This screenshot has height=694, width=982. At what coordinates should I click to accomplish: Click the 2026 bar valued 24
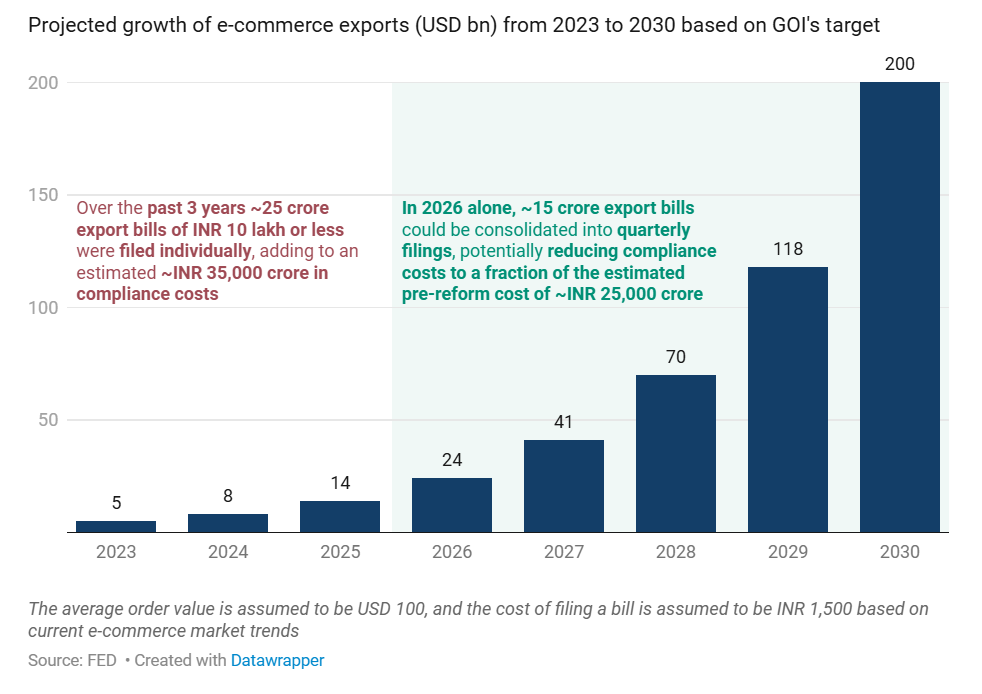(451, 505)
